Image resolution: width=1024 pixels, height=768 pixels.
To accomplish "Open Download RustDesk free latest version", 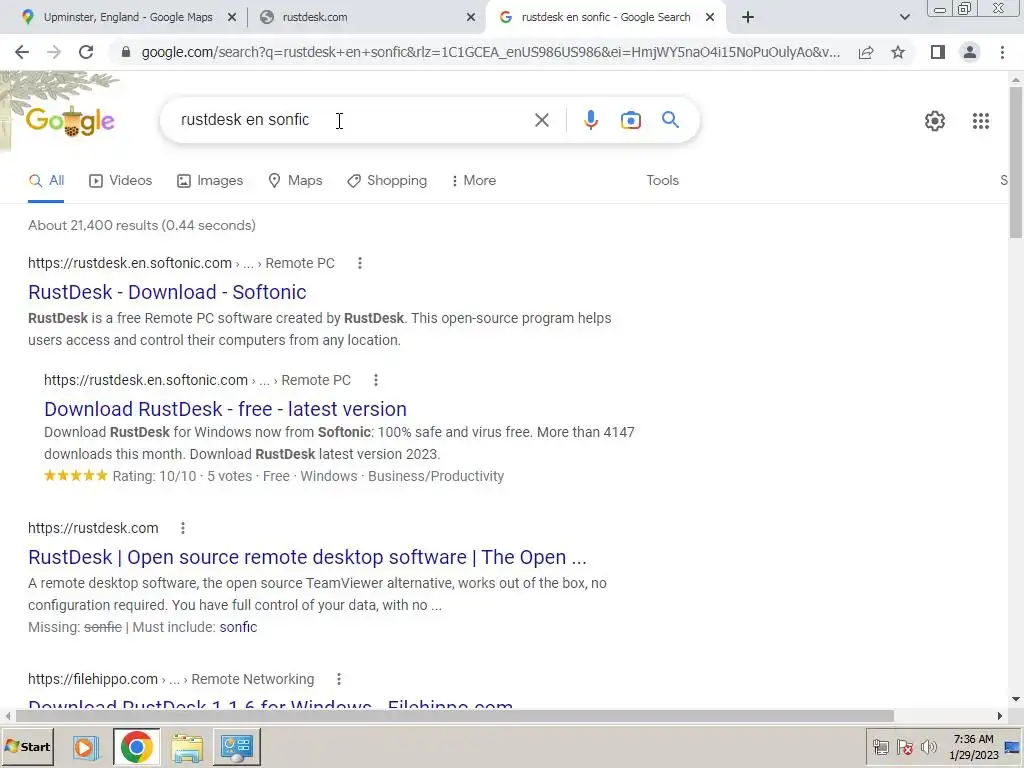I will pos(225,409).
